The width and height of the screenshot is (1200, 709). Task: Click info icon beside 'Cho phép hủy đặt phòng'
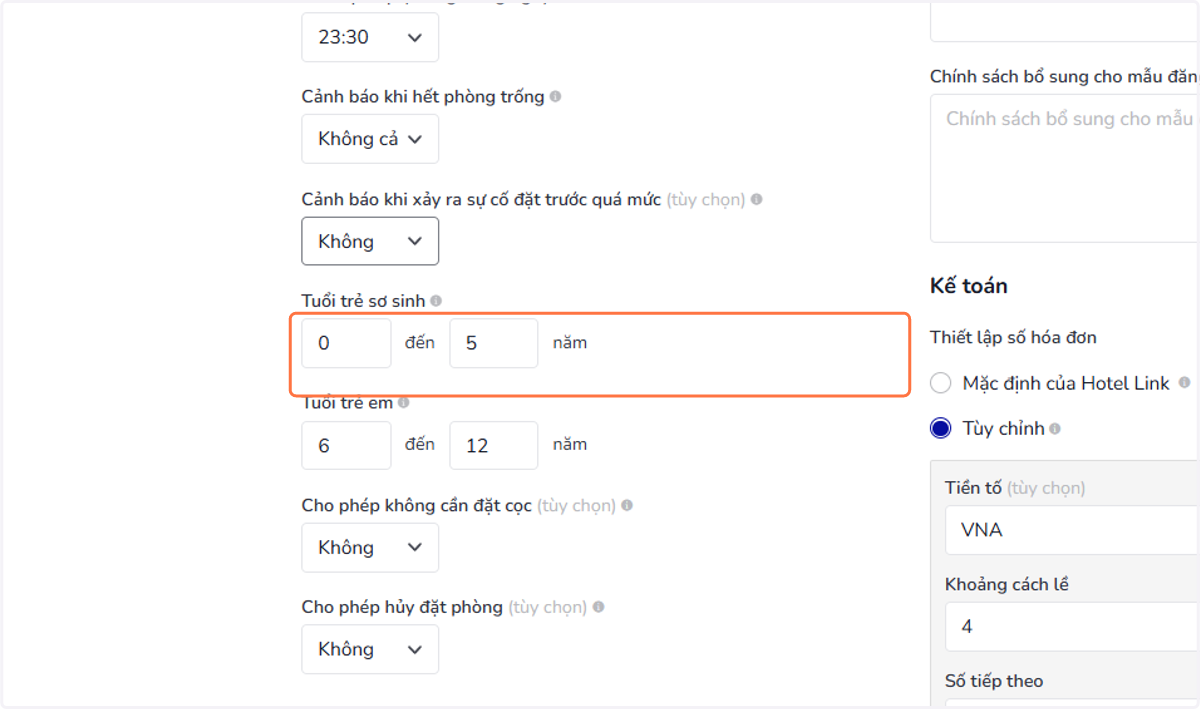(x=598, y=607)
